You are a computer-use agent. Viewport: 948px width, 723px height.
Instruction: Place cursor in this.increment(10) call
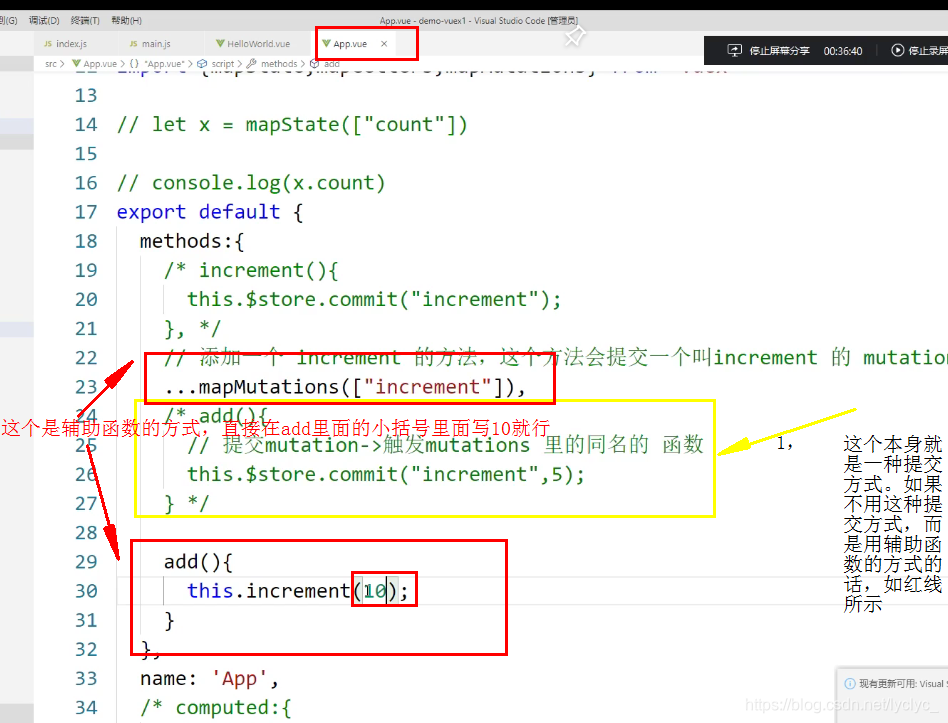298,591
